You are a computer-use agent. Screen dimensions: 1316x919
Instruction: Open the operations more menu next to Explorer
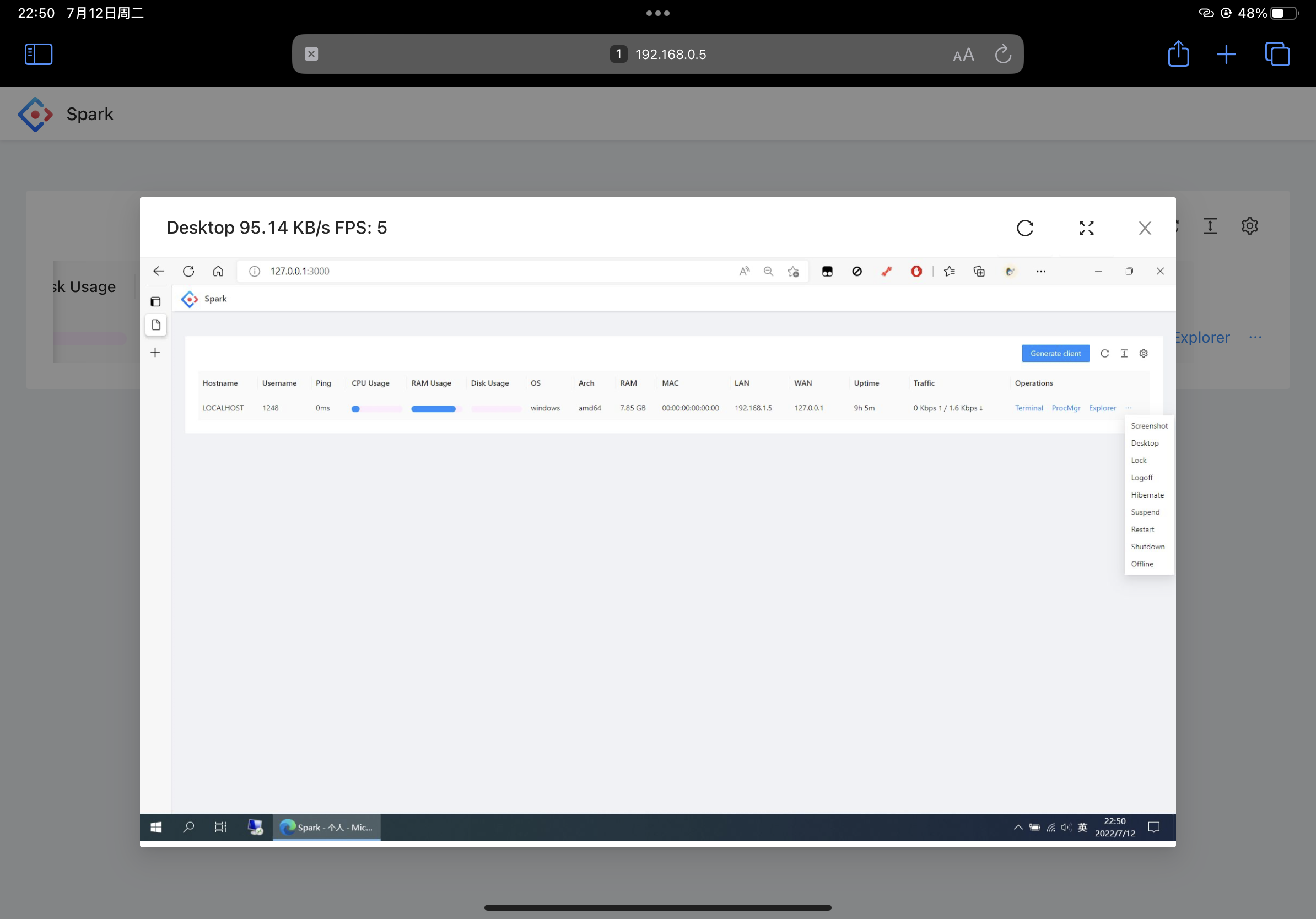pos(1129,408)
